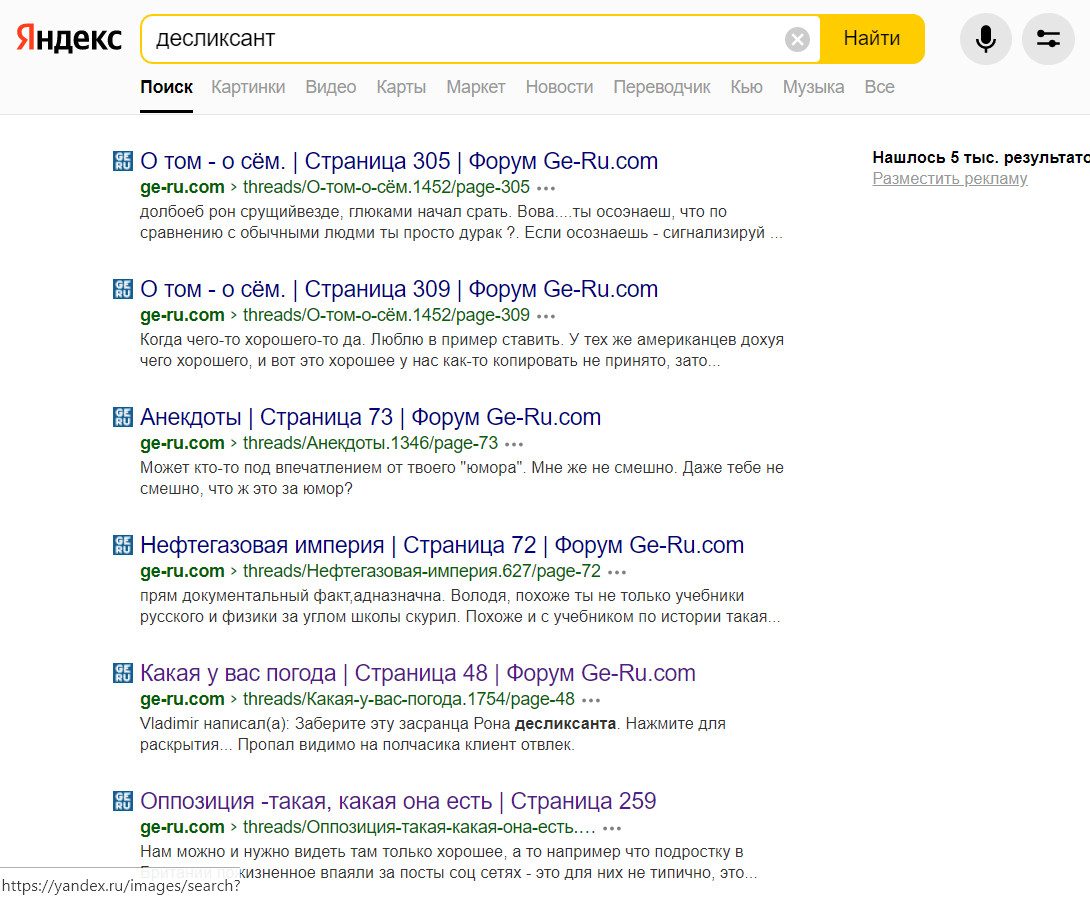Switch to Видео tab

(330, 87)
